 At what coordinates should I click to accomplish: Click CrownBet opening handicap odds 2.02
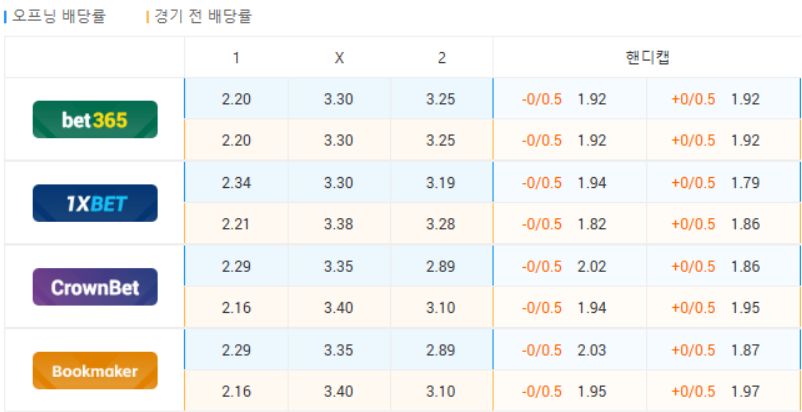click(592, 267)
